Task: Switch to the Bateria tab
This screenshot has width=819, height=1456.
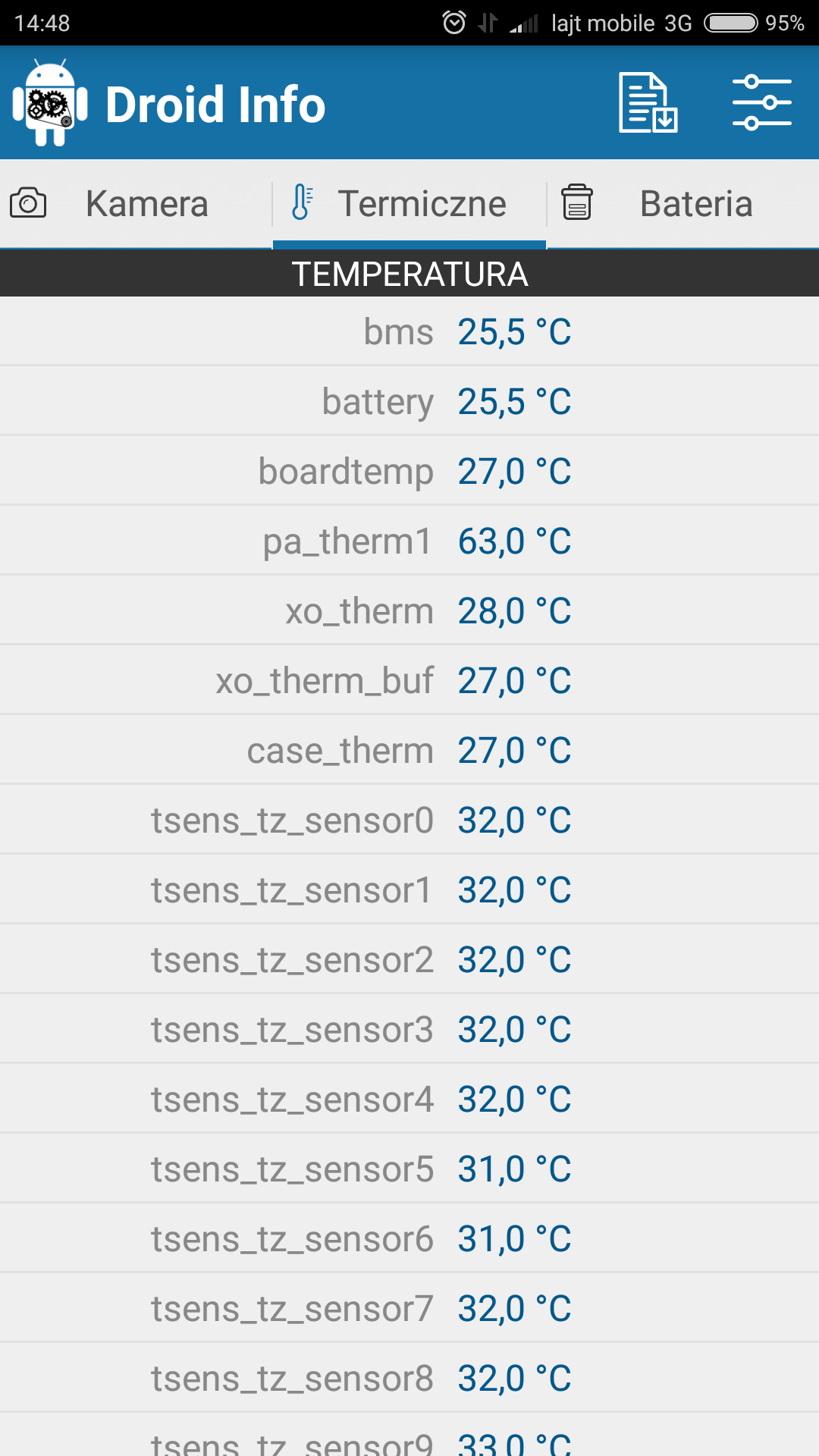Action: click(695, 204)
